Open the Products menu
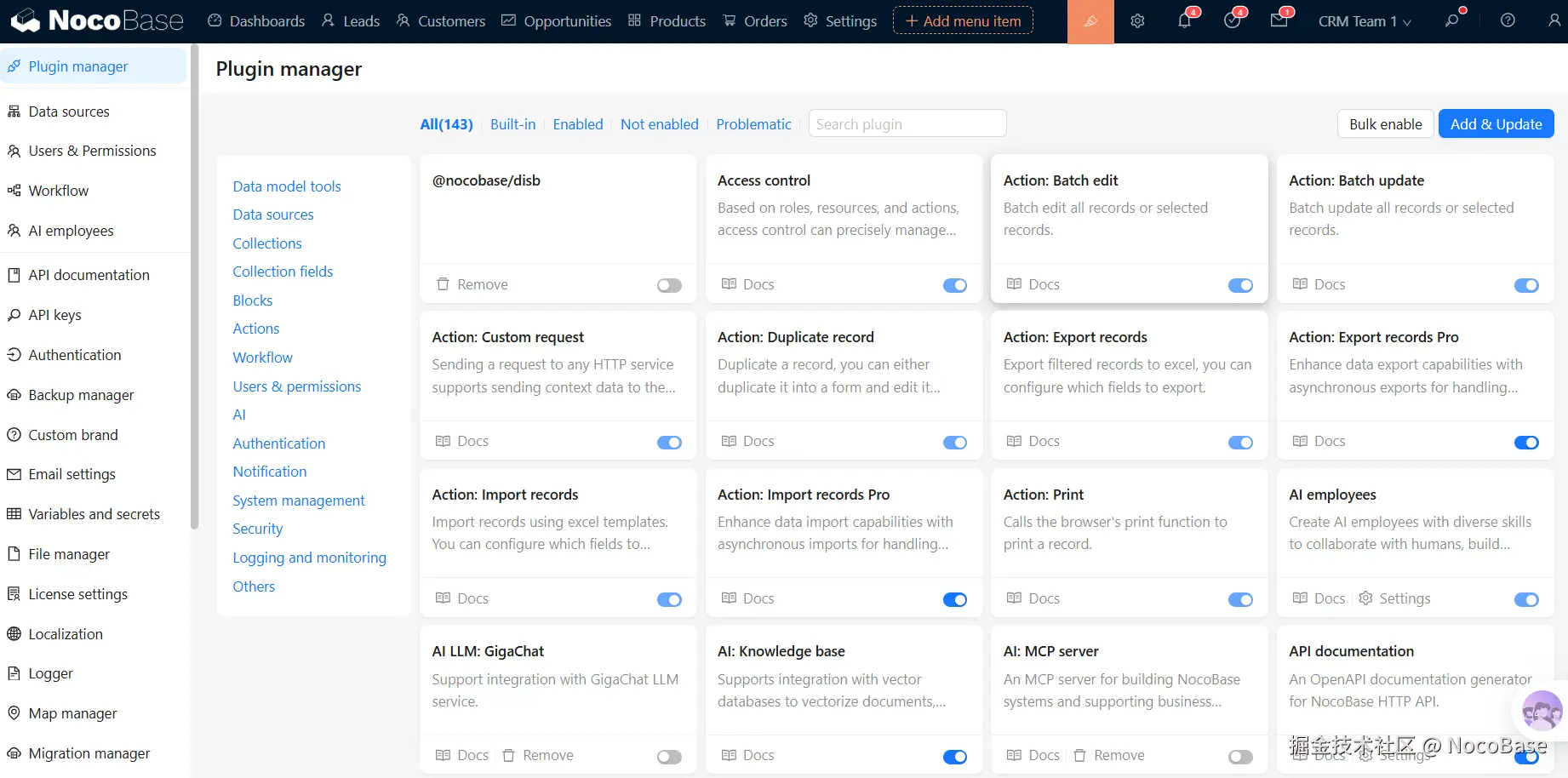 [x=667, y=21]
